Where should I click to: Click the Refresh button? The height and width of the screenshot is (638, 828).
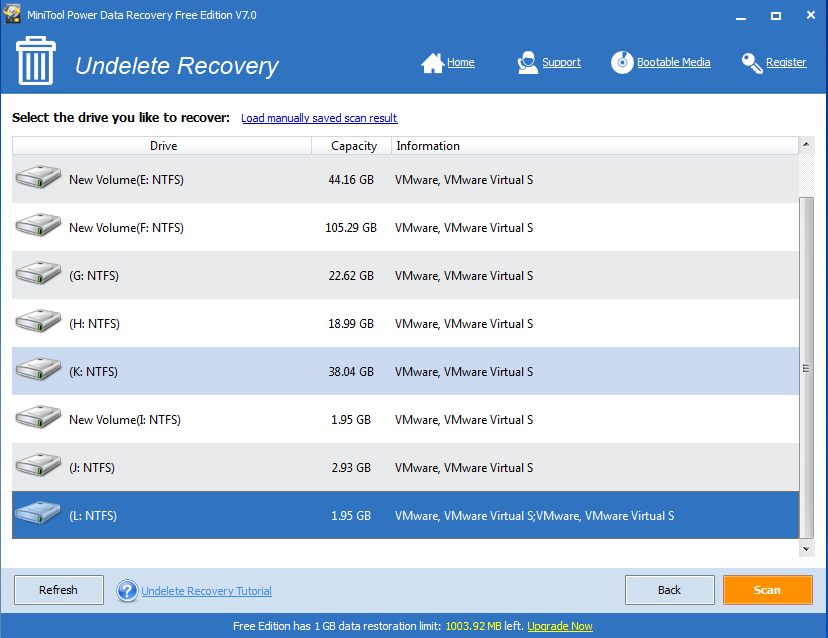[x=59, y=590]
